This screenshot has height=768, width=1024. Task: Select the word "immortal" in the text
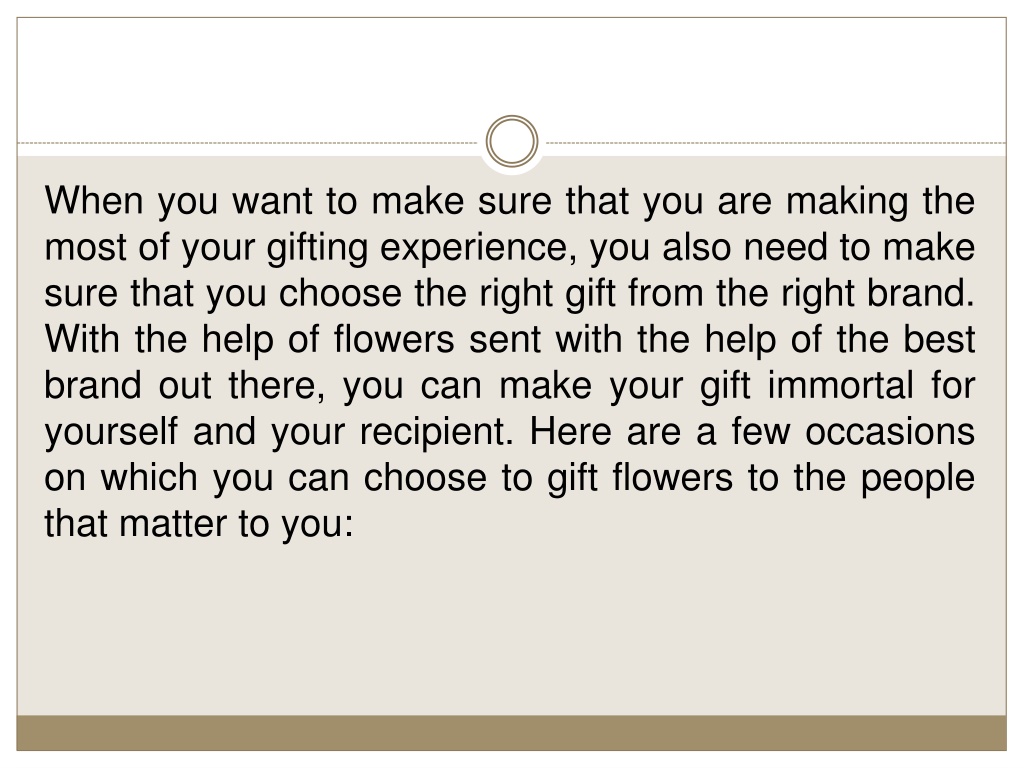point(840,385)
